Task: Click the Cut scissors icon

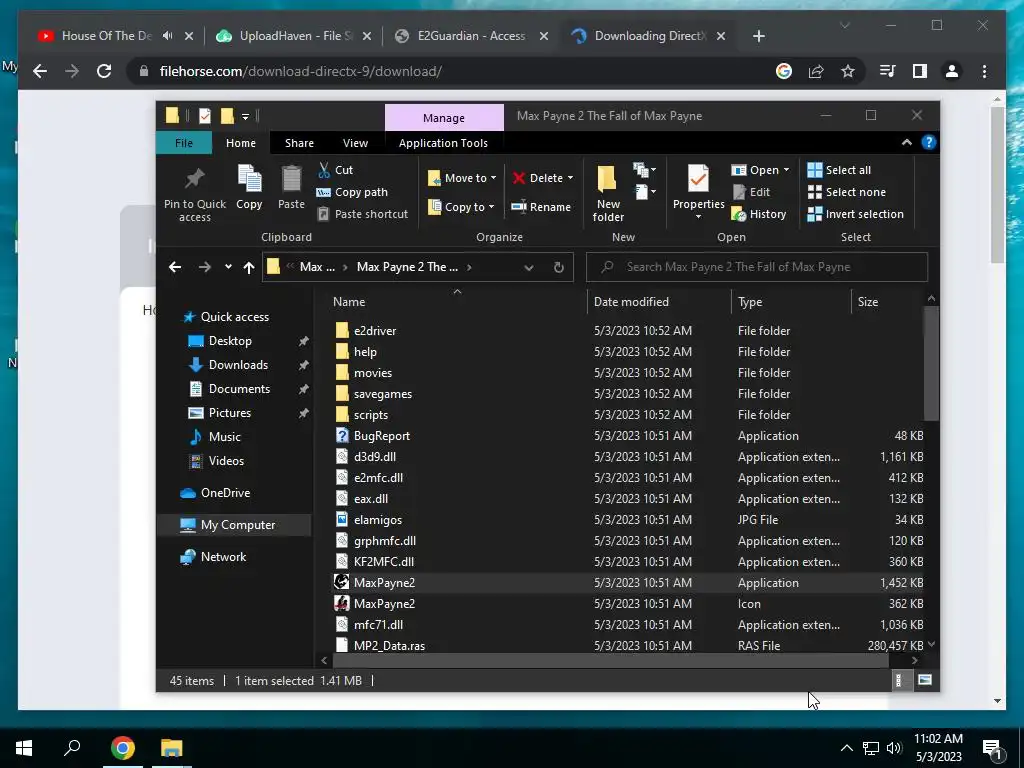Action: 324,170
